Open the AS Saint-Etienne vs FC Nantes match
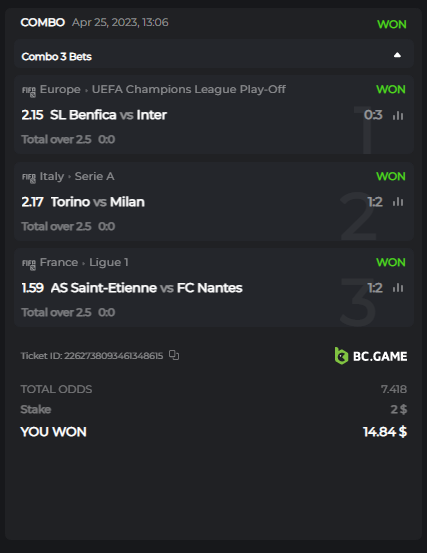The height and width of the screenshot is (553, 427). pyautogui.click(x=146, y=288)
